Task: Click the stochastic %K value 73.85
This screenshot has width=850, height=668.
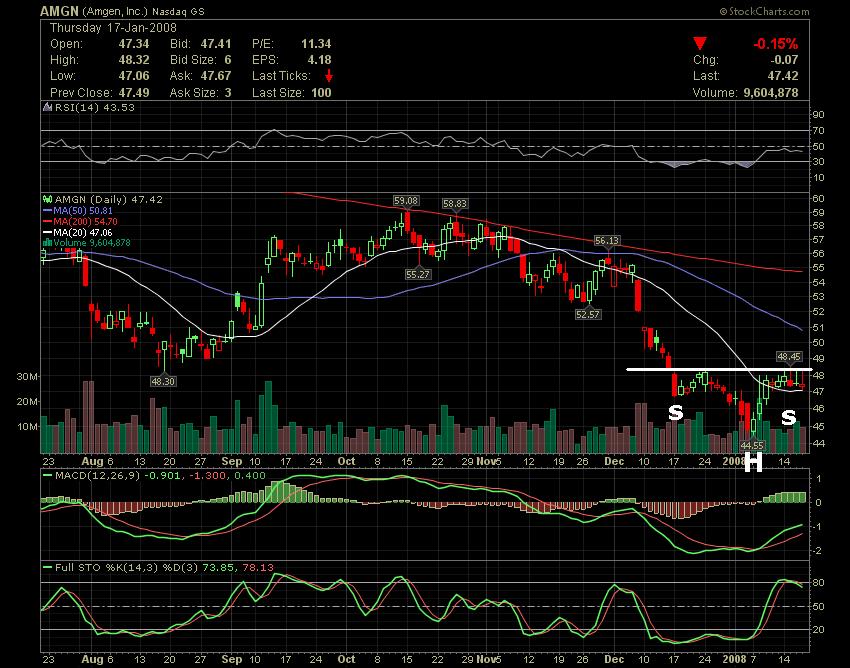Action: pyautogui.click(x=219, y=568)
